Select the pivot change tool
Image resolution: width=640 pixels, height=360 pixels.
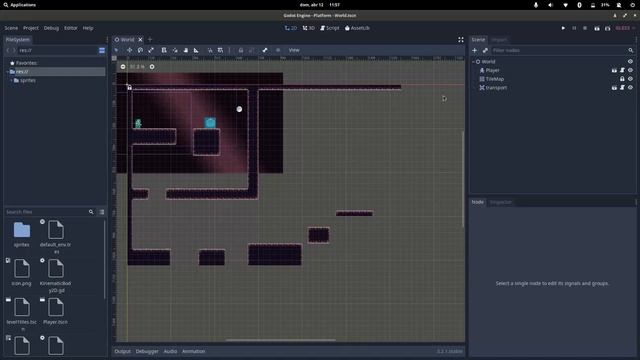[x=175, y=50]
